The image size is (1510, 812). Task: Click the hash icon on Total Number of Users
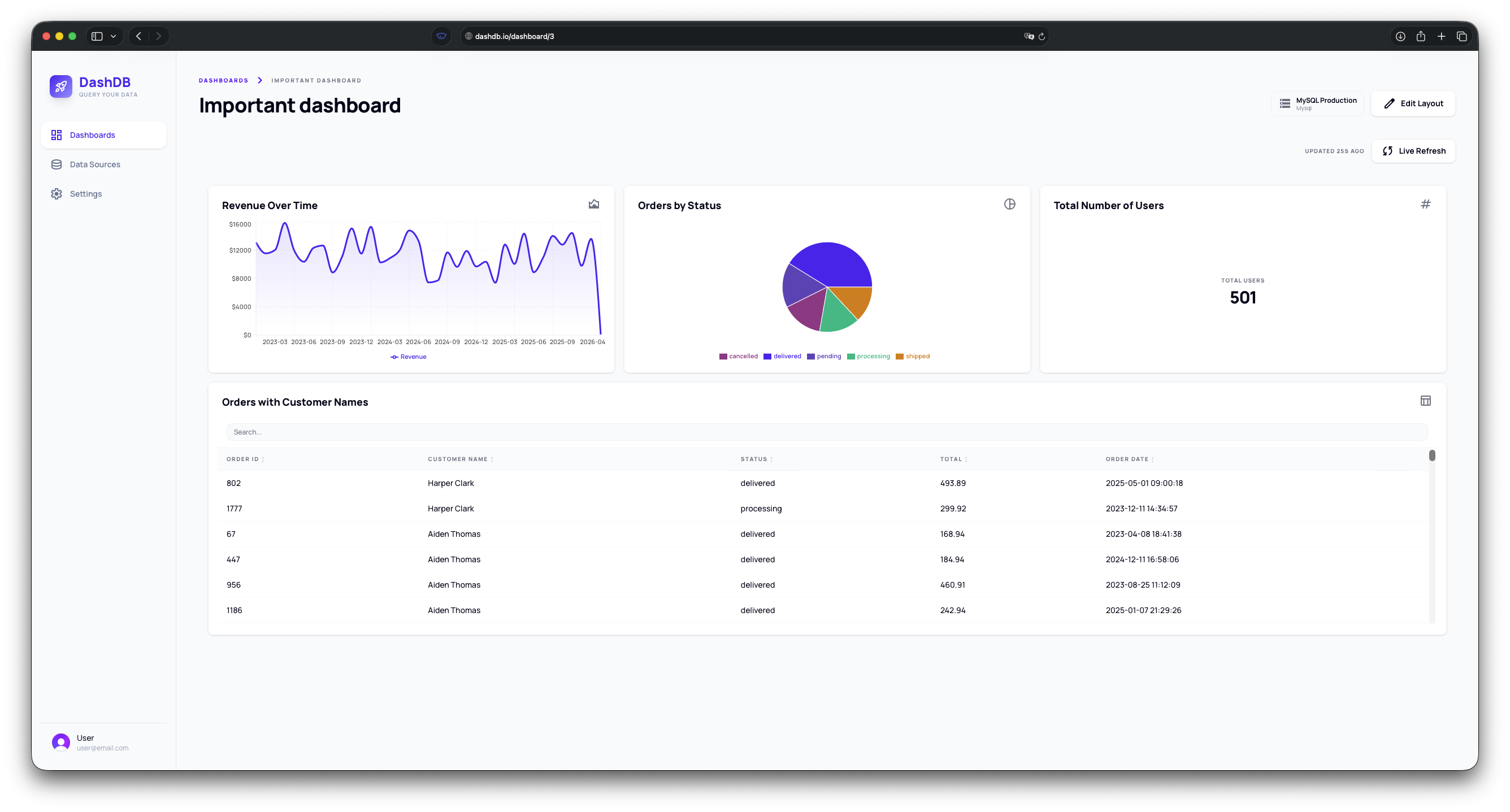coord(1425,204)
